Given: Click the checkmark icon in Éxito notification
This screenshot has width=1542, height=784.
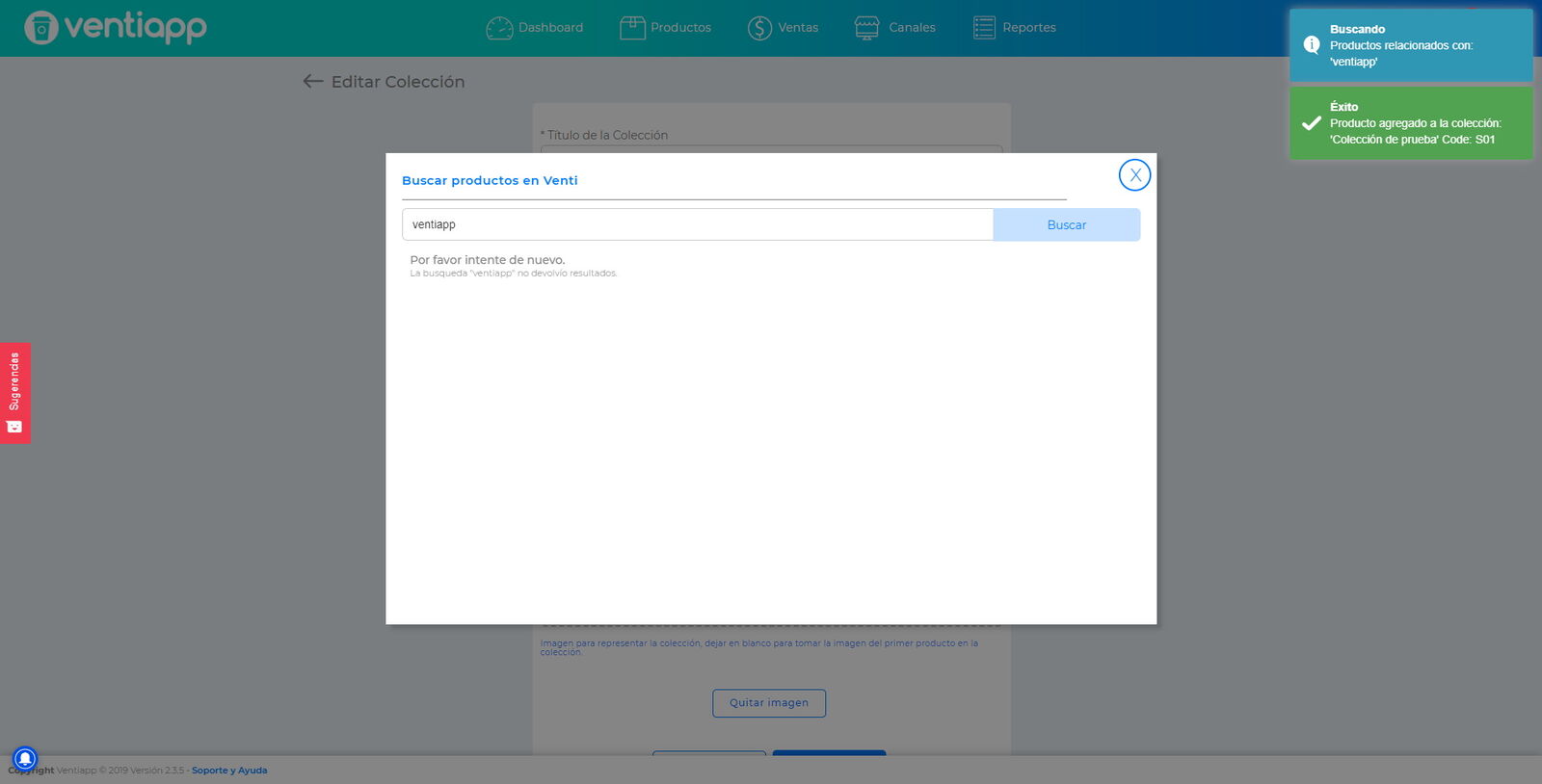Looking at the screenshot, I should coord(1312,122).
